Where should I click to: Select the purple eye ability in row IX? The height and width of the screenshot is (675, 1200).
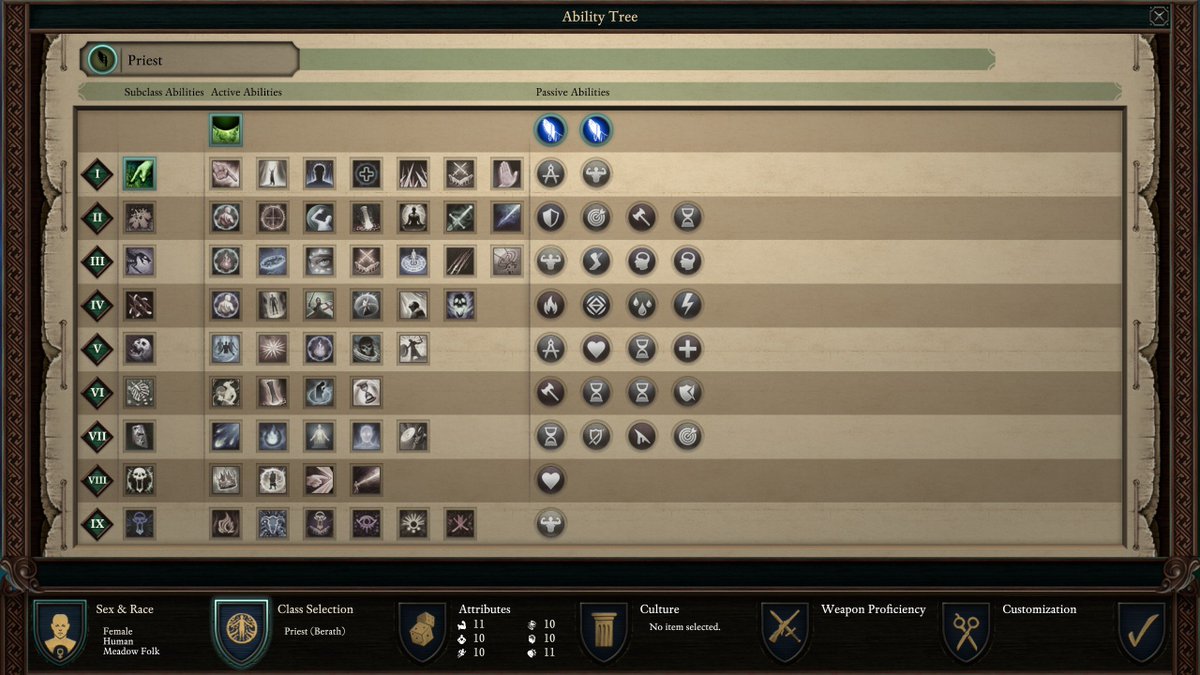coord(366,523)
